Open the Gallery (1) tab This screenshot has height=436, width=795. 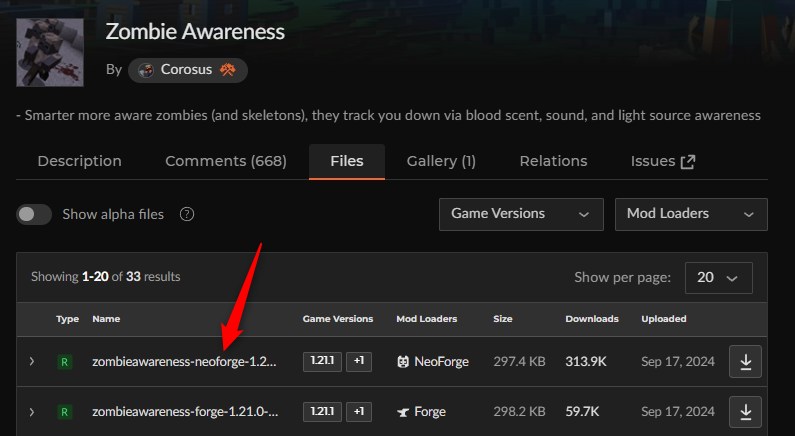(441, 161)
